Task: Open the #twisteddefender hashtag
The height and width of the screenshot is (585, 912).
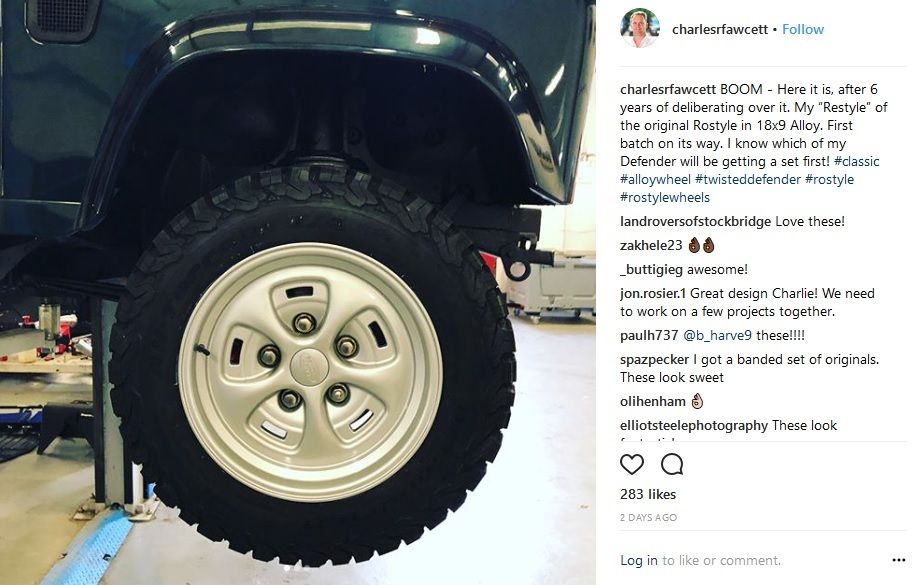Action: [747, 179]
